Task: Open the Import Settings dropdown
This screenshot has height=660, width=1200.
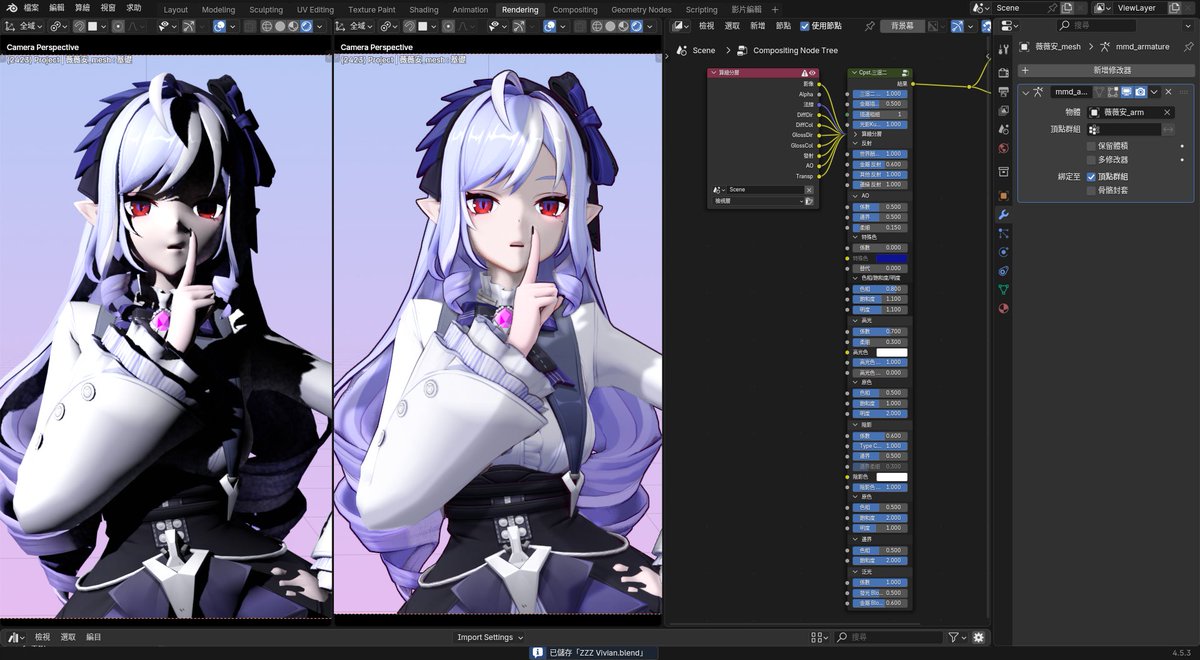Action: point(490,637)
